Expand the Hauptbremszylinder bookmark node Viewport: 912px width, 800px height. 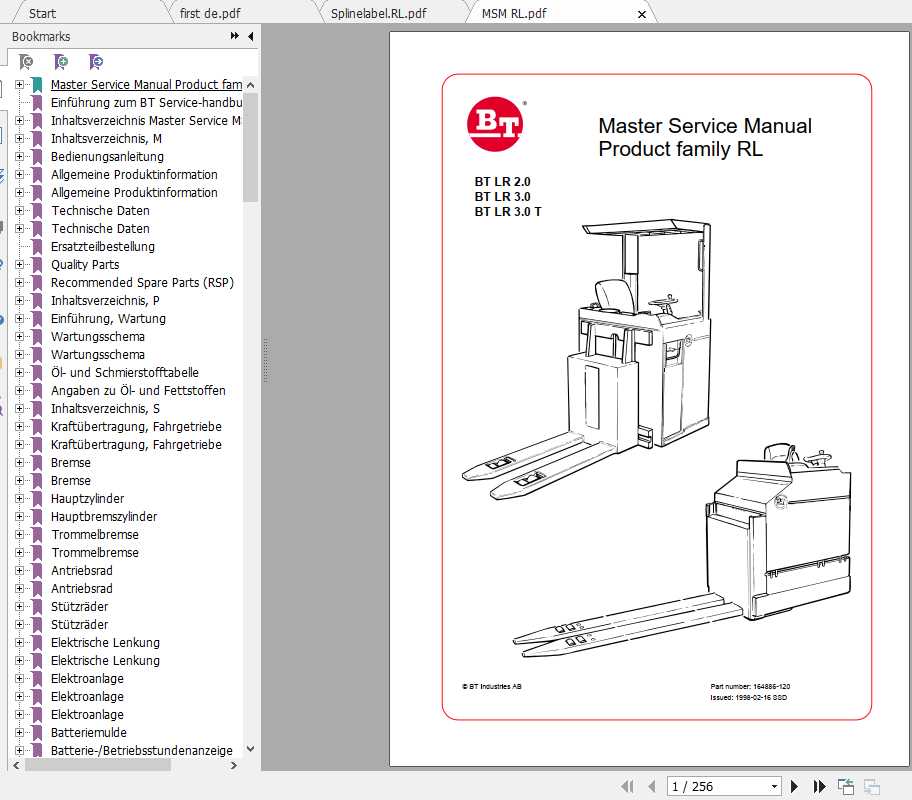19,517
